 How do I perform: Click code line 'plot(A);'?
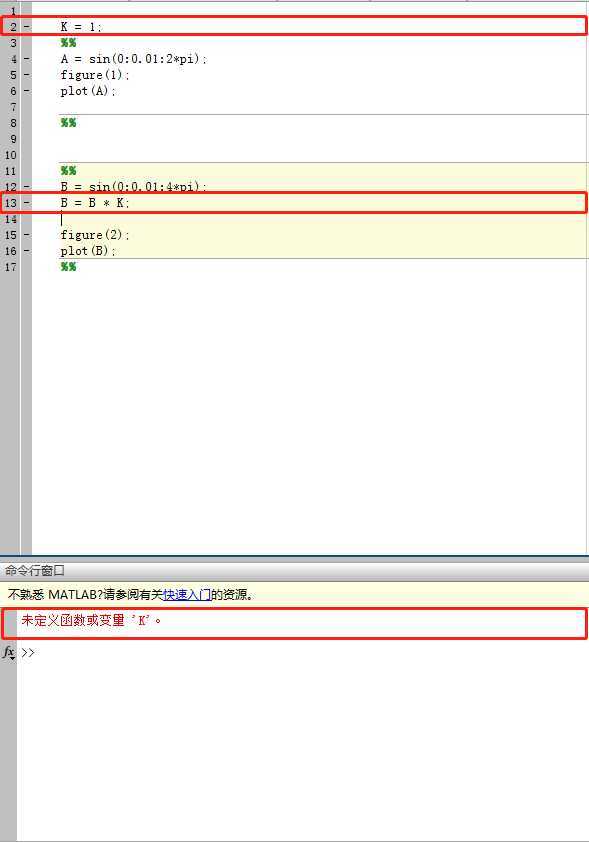click(x=88, y=91)
